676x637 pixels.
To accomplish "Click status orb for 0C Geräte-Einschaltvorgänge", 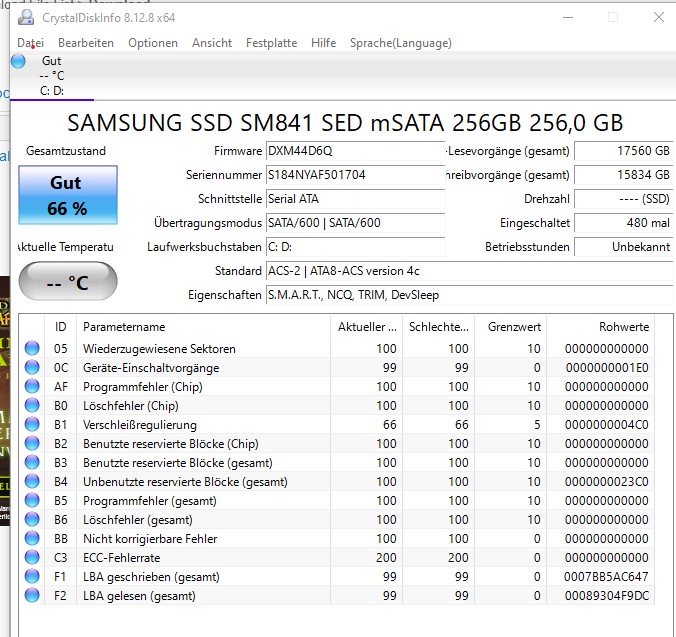I will (32, 367).
